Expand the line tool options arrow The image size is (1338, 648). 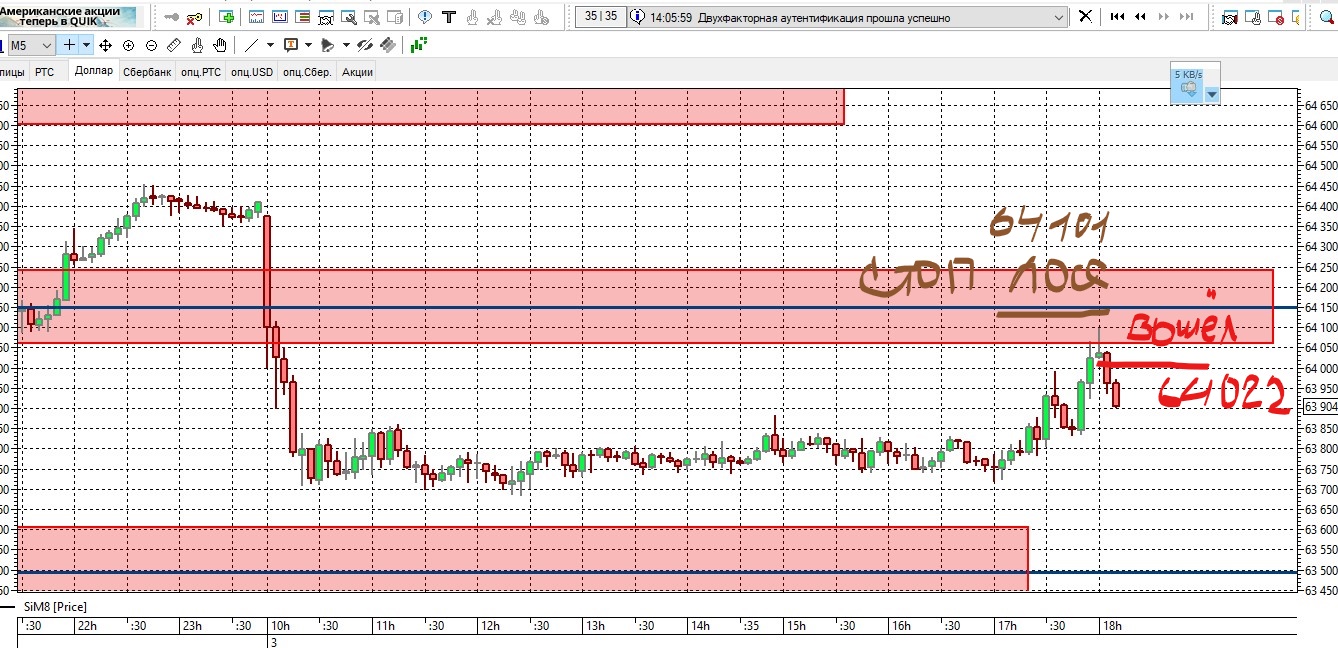click(270, 45)
